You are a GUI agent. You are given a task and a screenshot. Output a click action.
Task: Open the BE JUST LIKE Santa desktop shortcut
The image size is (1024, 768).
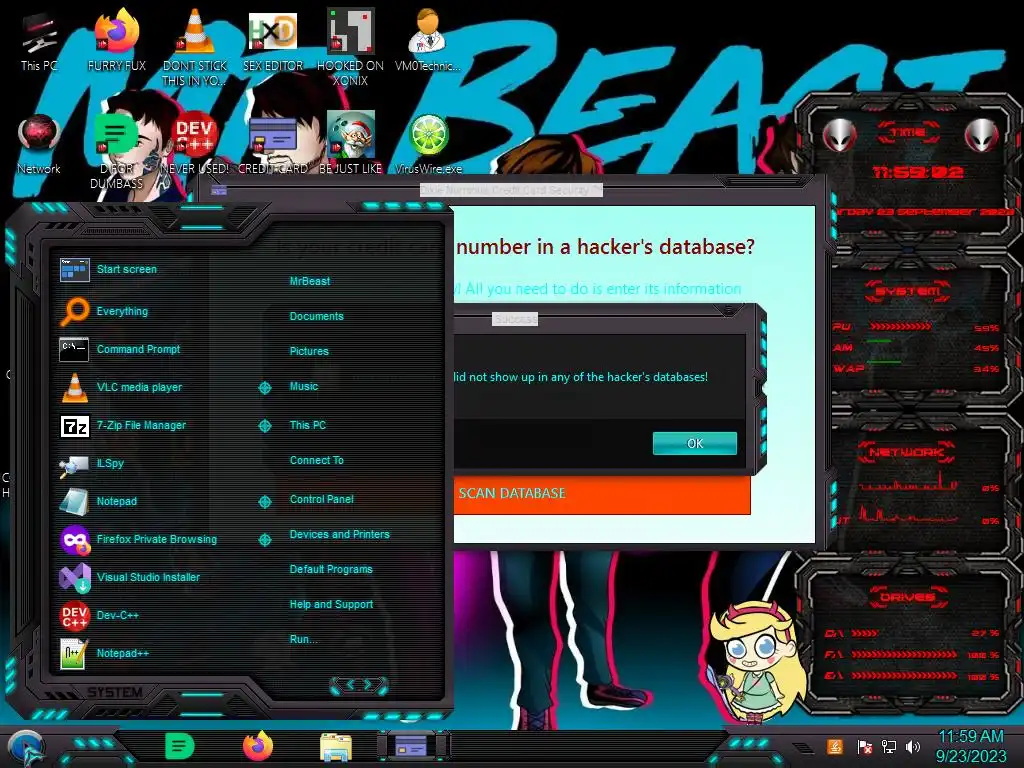coord(351,144)
